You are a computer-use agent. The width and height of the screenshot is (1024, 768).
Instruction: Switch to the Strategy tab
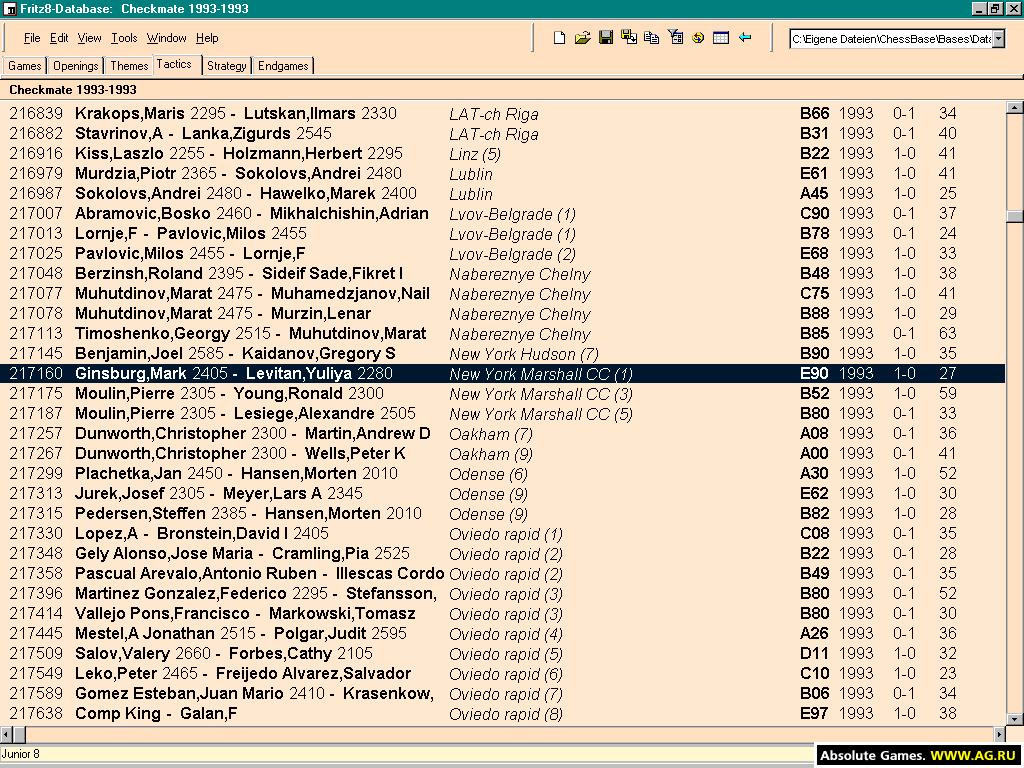coord(227,66)
